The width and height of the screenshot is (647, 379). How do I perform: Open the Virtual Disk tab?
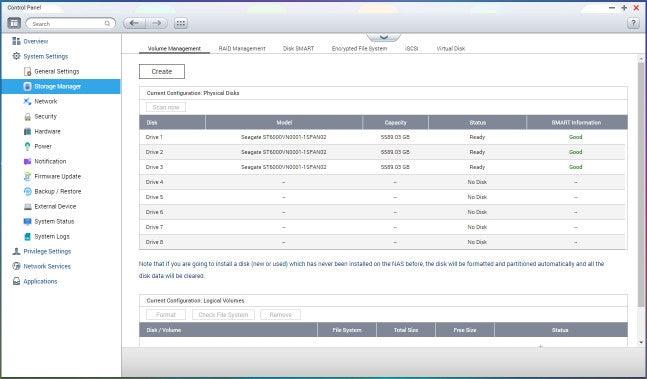coord(451,48)
